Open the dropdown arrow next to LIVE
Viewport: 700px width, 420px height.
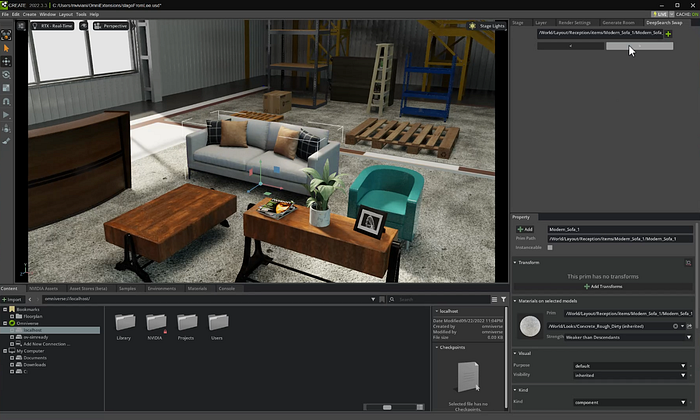[671, 14]
